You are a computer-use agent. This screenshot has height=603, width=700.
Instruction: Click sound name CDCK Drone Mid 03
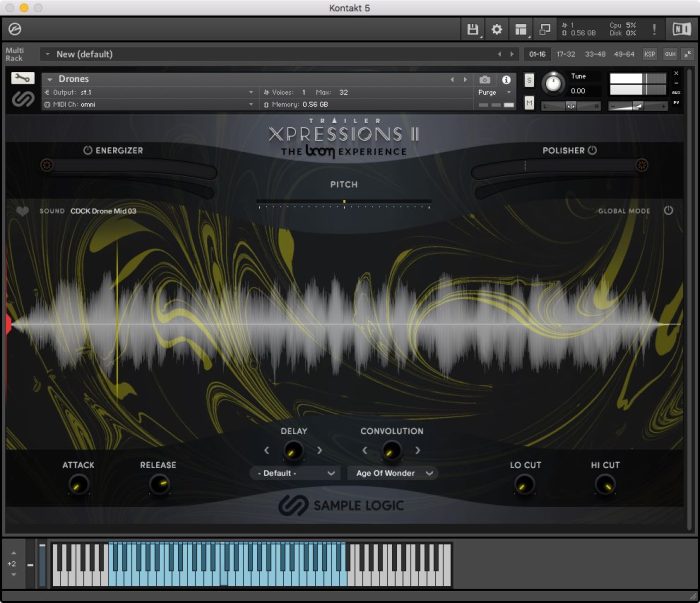pos(103,211)
